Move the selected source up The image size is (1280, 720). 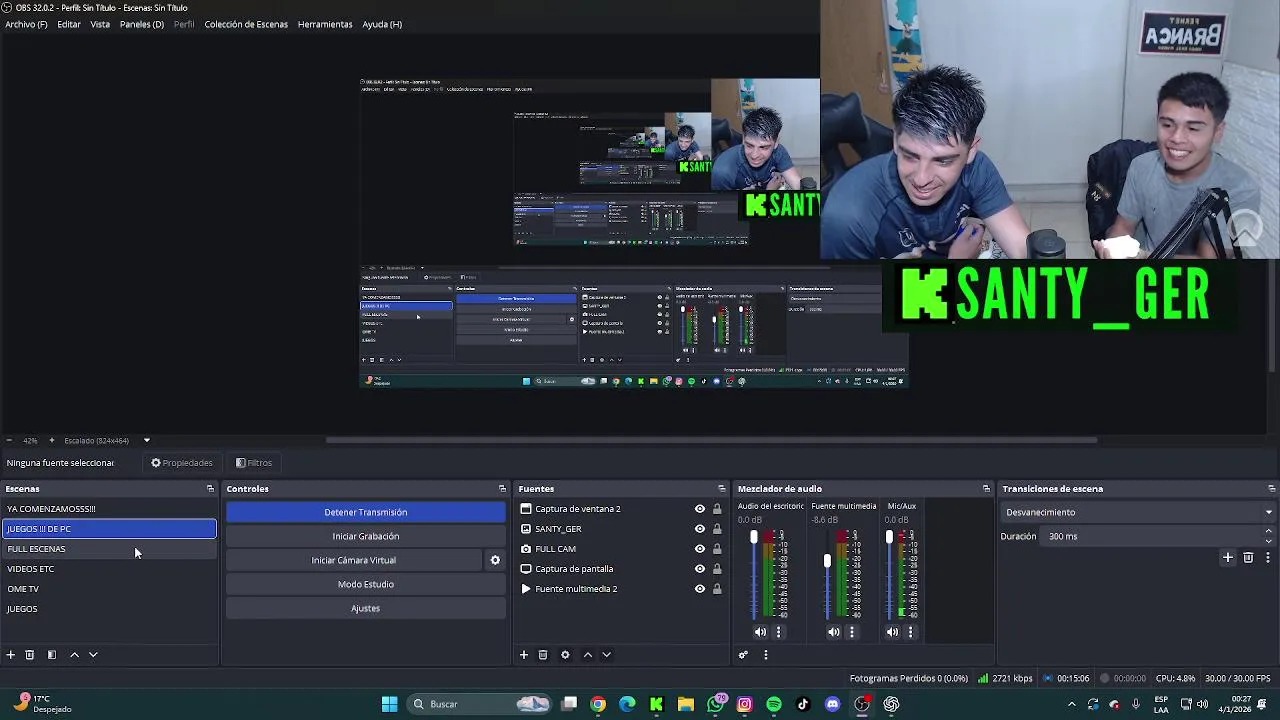pos(587,655)
